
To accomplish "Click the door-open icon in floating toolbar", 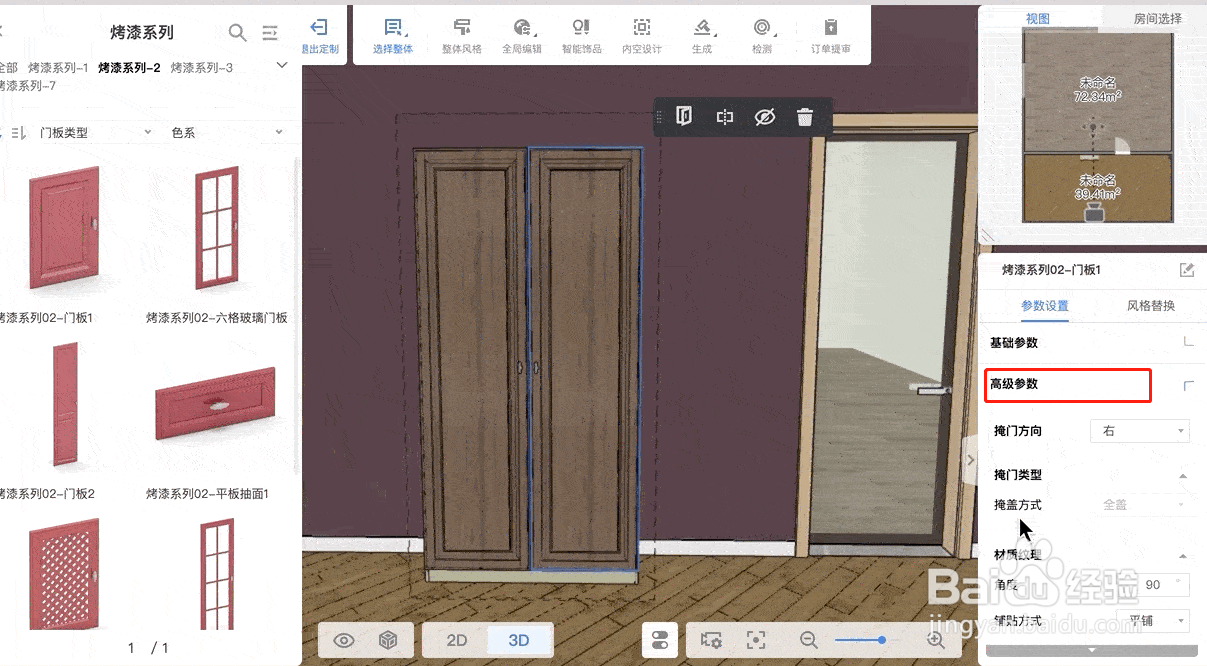I will point(684,117).
